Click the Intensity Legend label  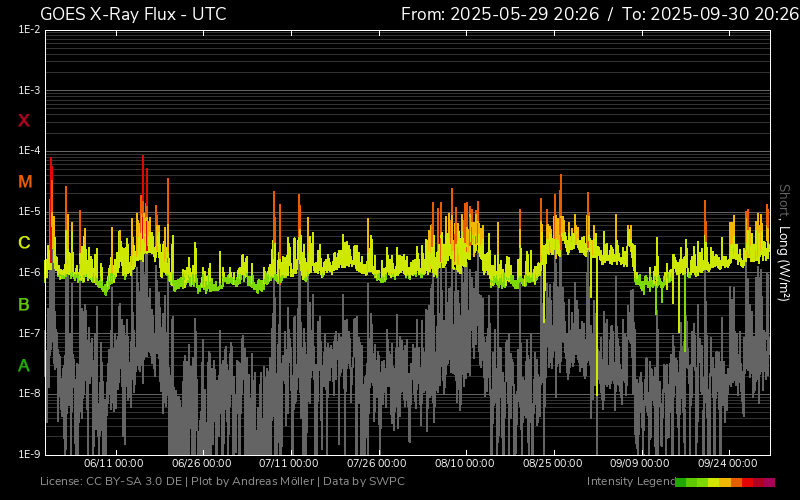(x=631, y=481)
